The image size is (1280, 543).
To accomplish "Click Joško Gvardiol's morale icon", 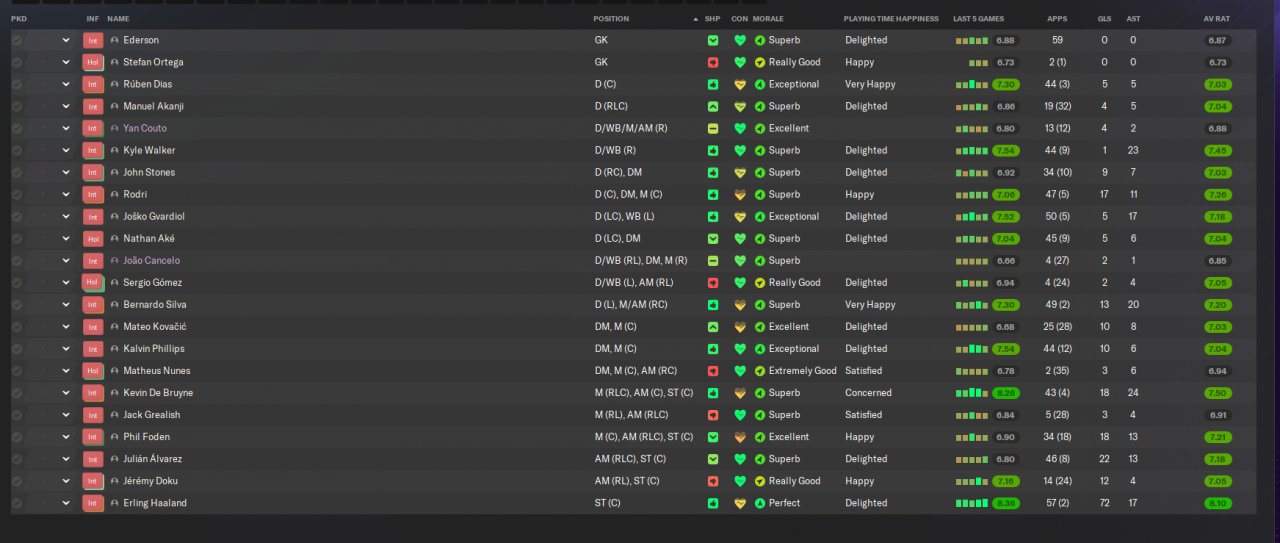I will tap(760, 216).
